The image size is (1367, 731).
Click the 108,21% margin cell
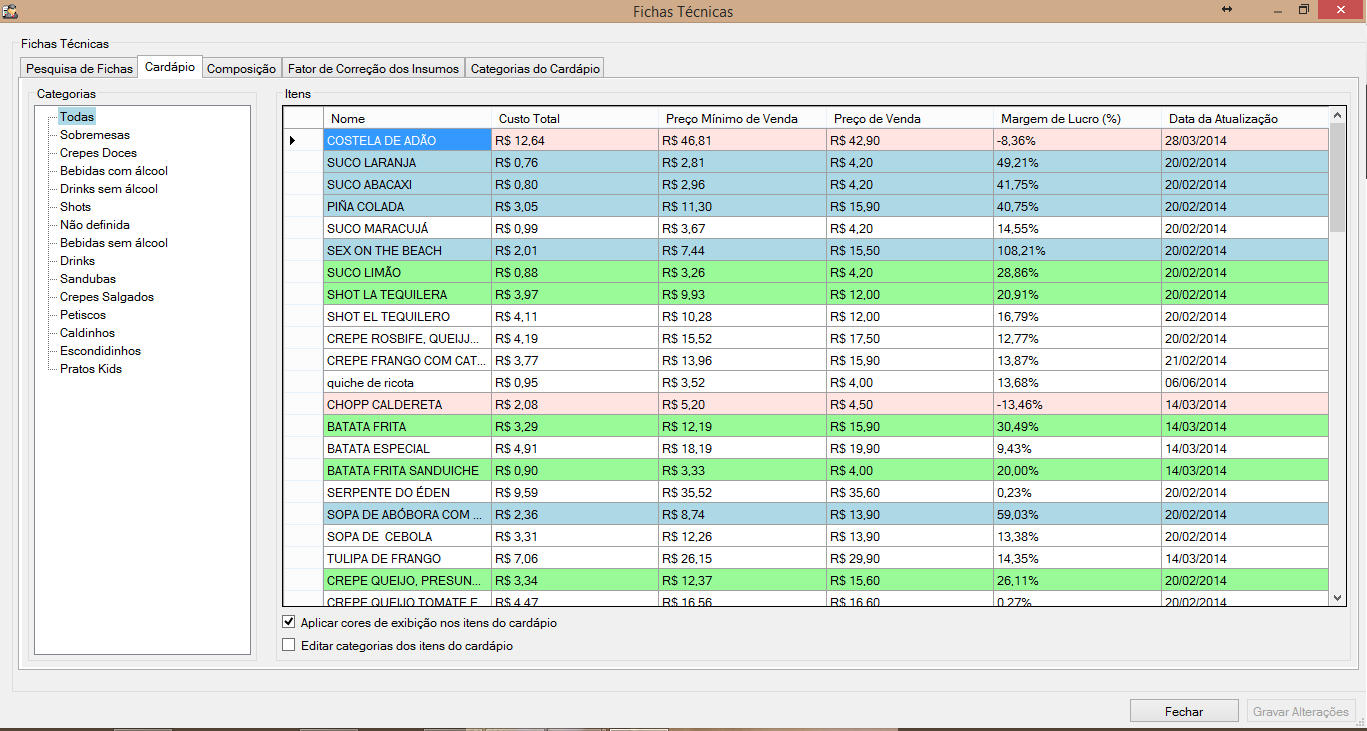click(1077, 251)
